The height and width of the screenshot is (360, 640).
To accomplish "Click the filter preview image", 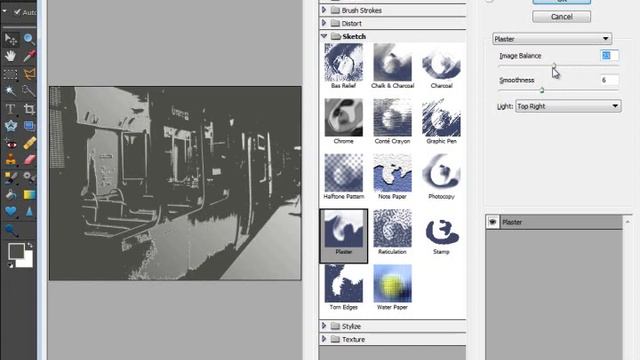I will pos(175,183).
